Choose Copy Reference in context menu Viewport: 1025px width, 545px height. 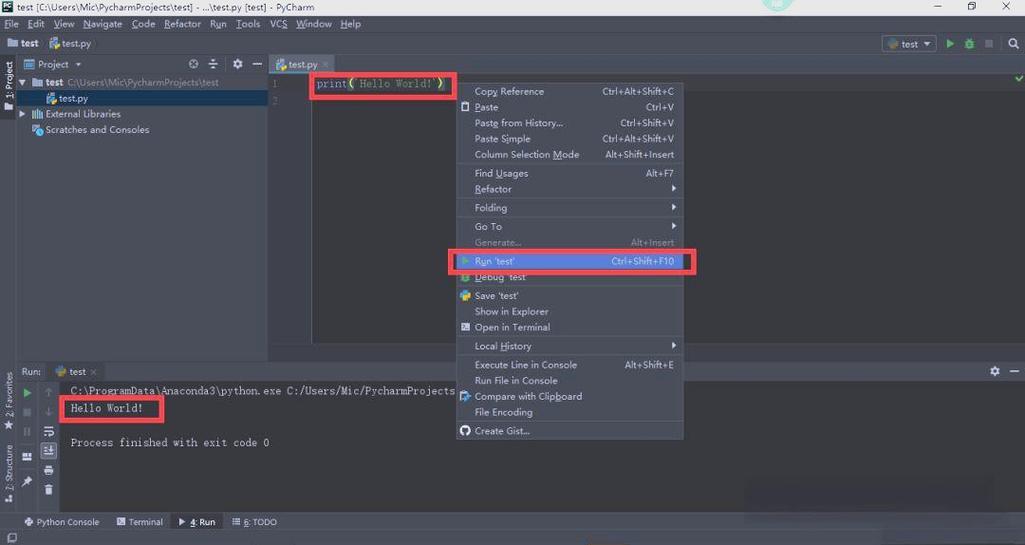click(569, 91)
